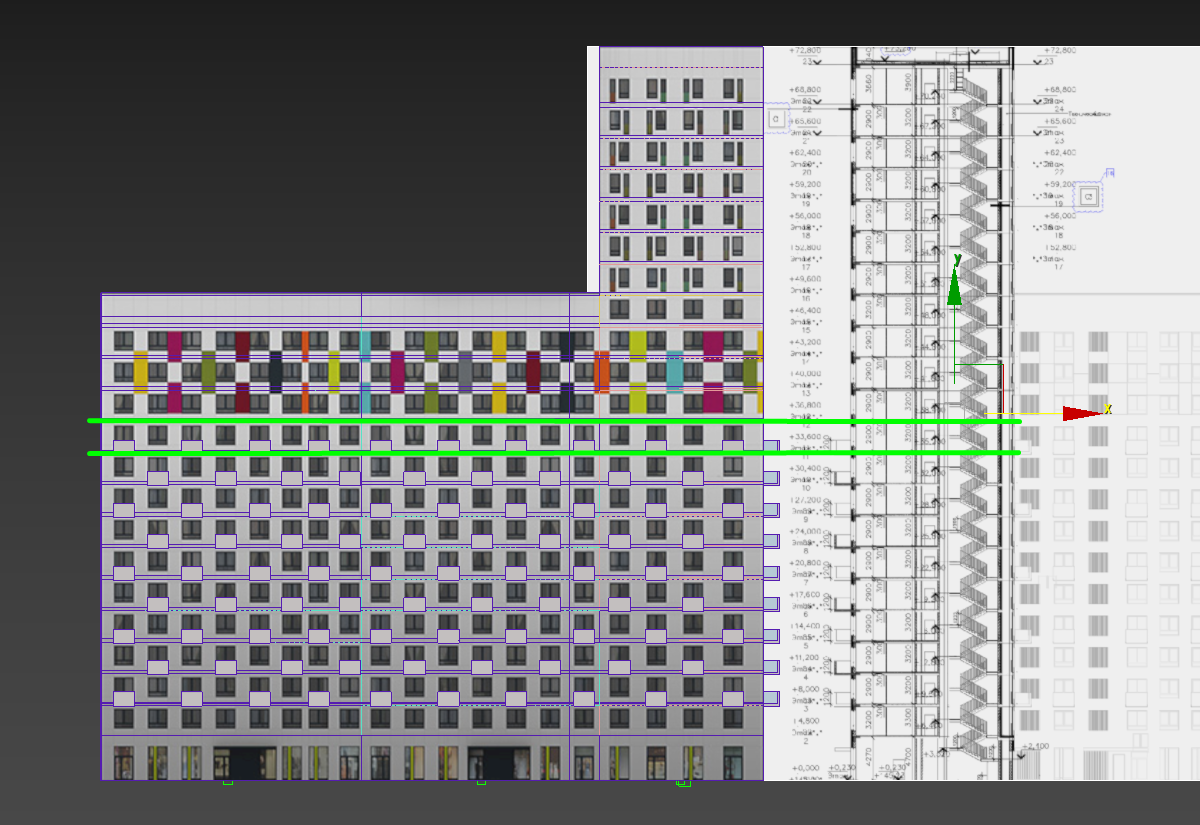Click the +0,000 ground level label
This screenshot has width=1200, height=825.
pos(805,768)
